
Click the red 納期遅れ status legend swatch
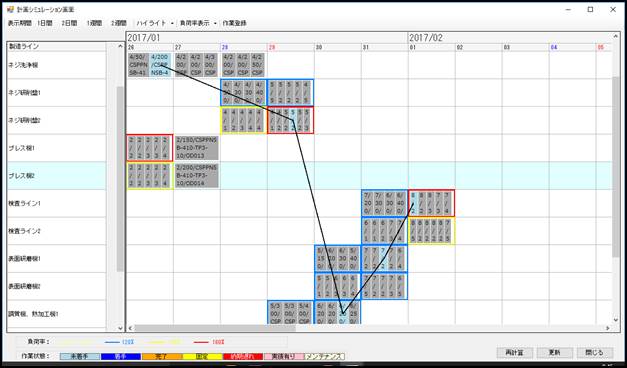point(243,356)
